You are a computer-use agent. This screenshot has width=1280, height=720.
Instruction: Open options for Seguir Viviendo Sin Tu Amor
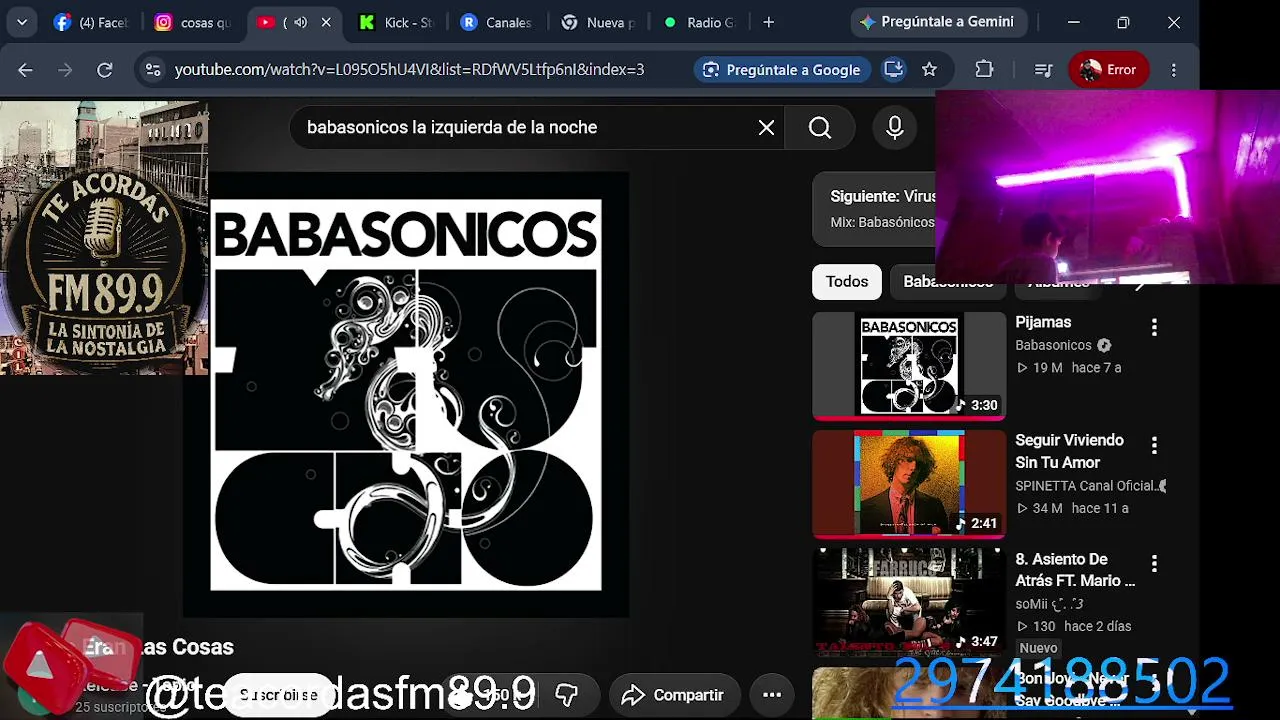click(x=1154, y=445)
